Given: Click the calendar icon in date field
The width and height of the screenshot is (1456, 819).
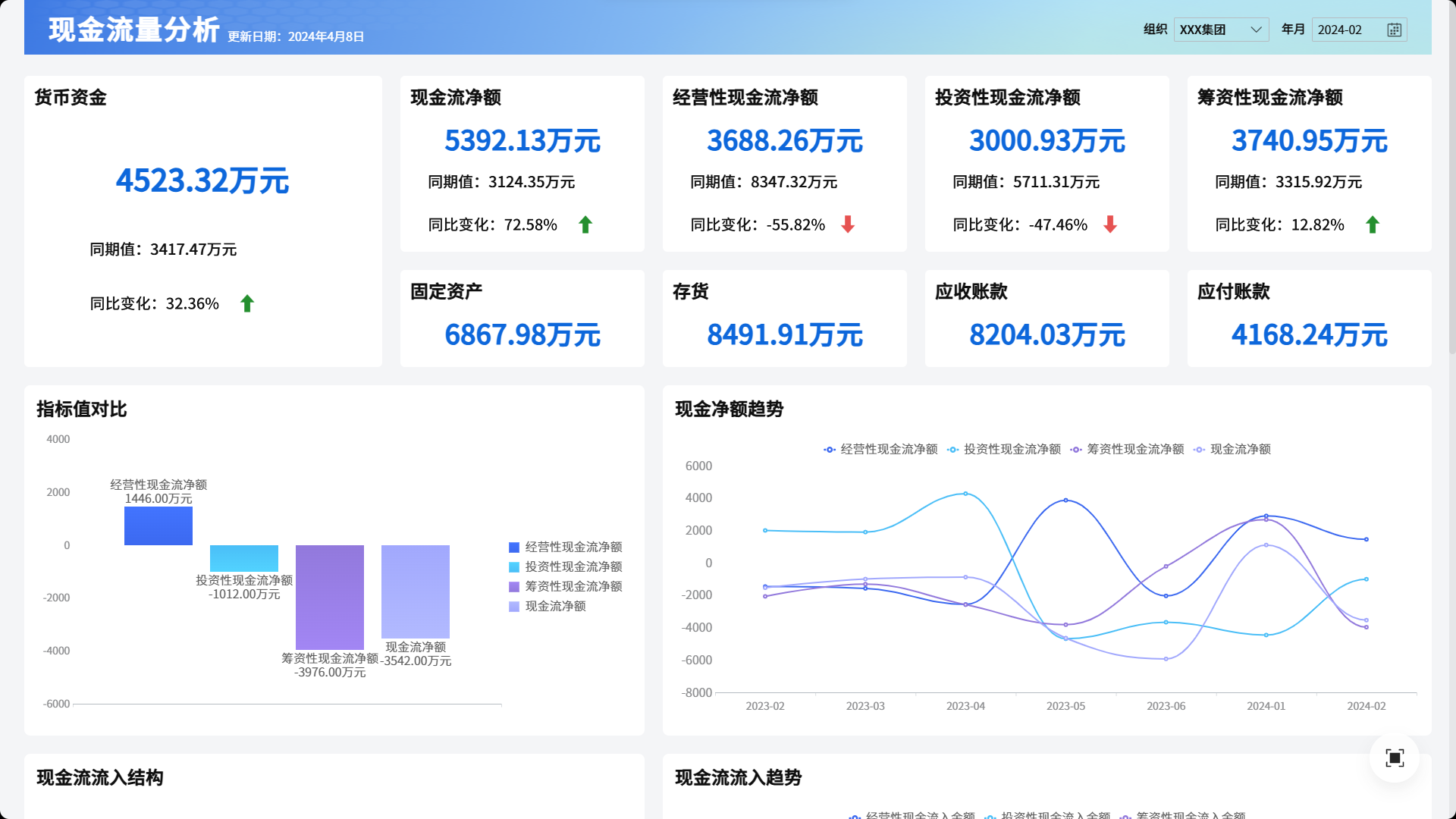Looking at the screenshot, I should click(x=1394, y=30).
